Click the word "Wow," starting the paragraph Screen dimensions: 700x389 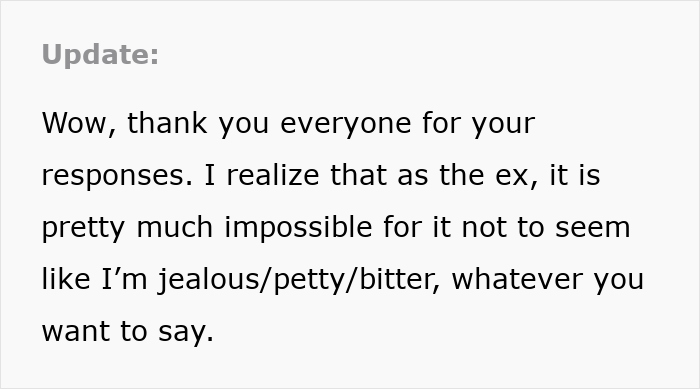[x=79, y=123]
